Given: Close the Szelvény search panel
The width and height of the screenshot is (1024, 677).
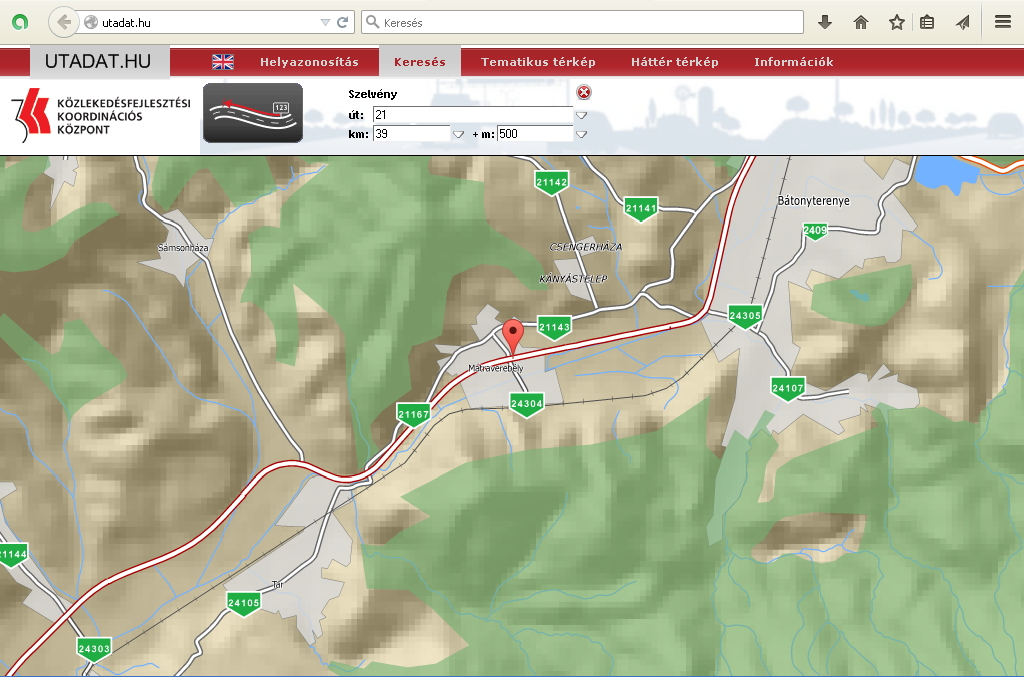Looking at the screenshot, I should point(584,93).
